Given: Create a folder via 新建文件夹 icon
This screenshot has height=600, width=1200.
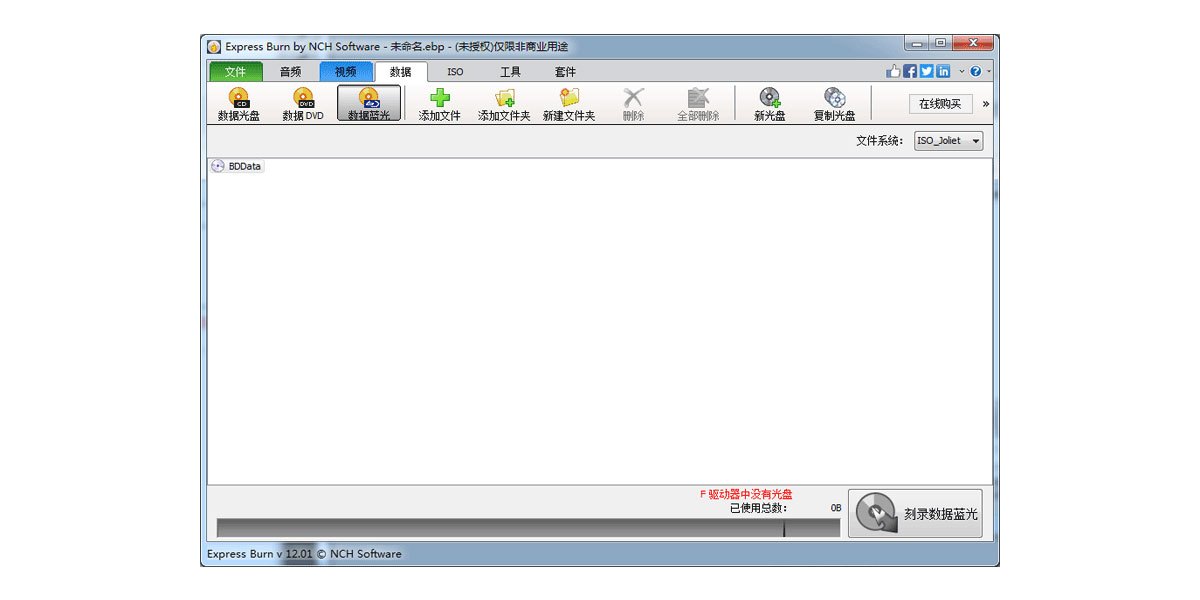Looking at the screenshot, I should pos(568,104).
